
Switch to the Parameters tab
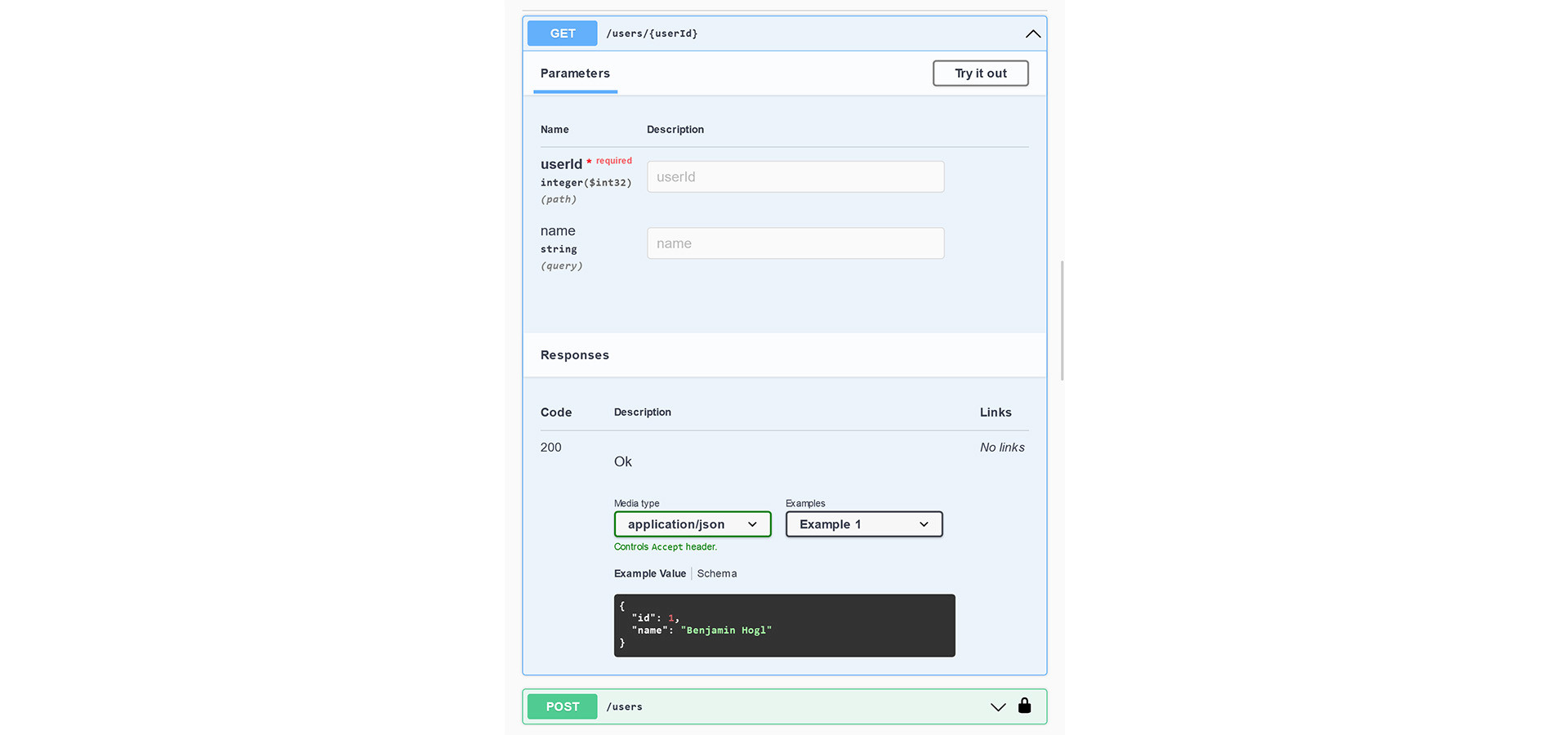click(x=575, y=73)
